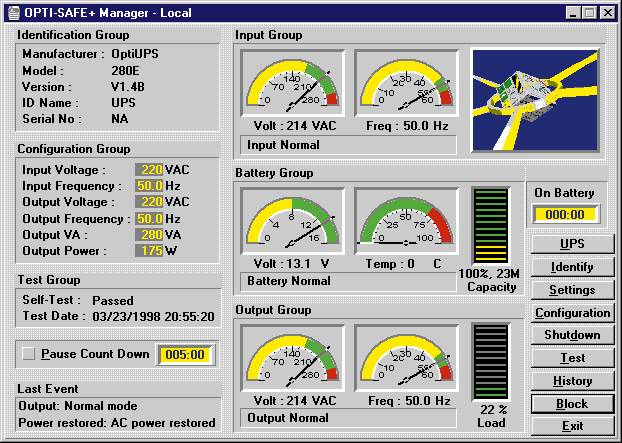Open the Settings dialog button

pos(572,290)
